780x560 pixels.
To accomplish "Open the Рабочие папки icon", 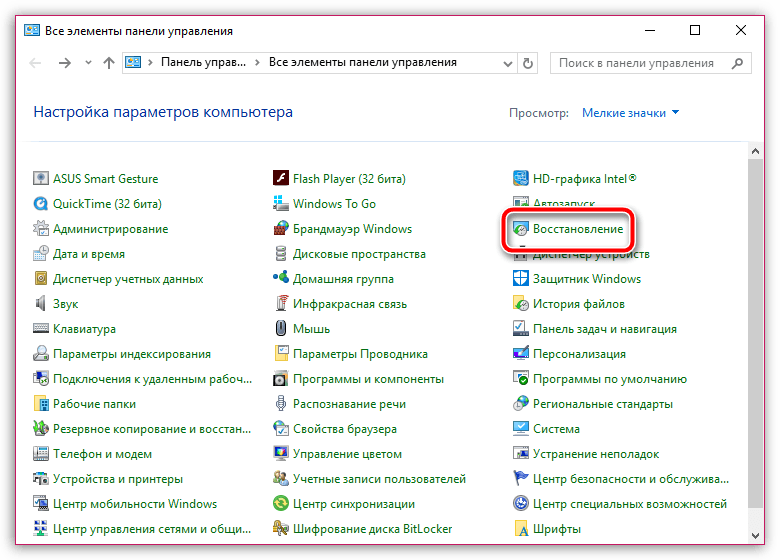I will [x=40, y=403].
